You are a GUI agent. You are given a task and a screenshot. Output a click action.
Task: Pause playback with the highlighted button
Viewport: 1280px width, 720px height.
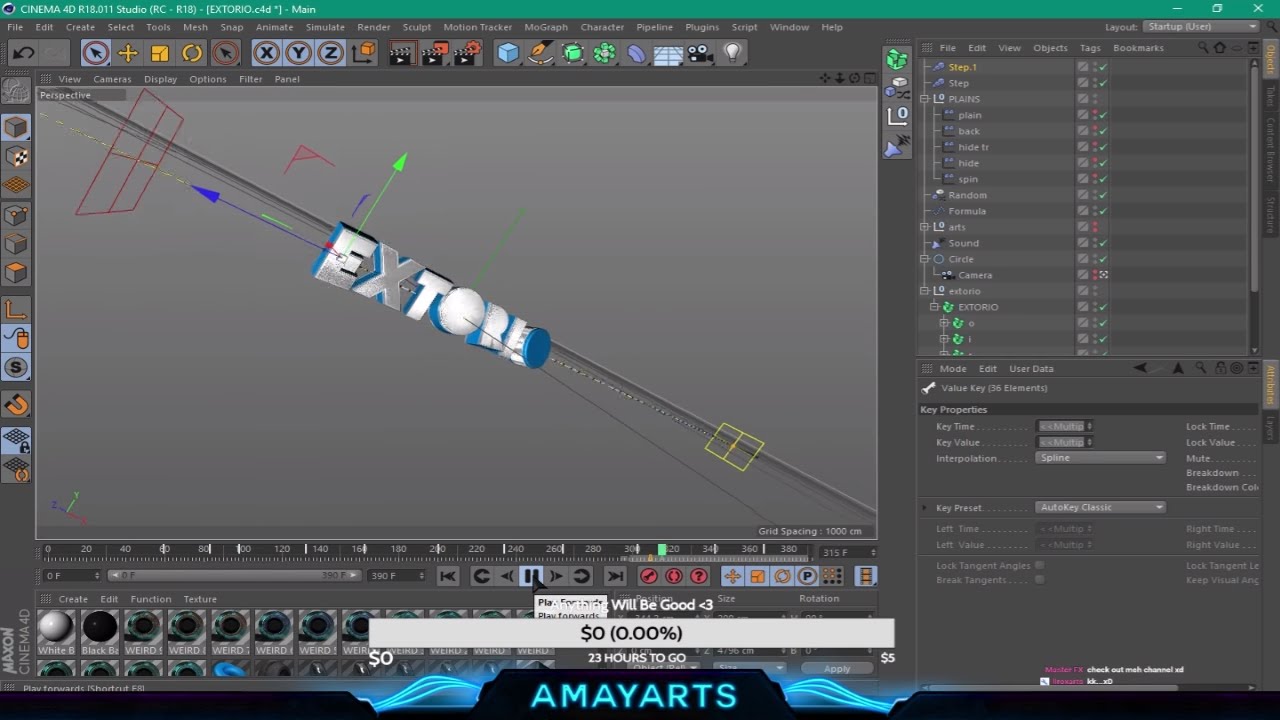[x=531, y=576]
